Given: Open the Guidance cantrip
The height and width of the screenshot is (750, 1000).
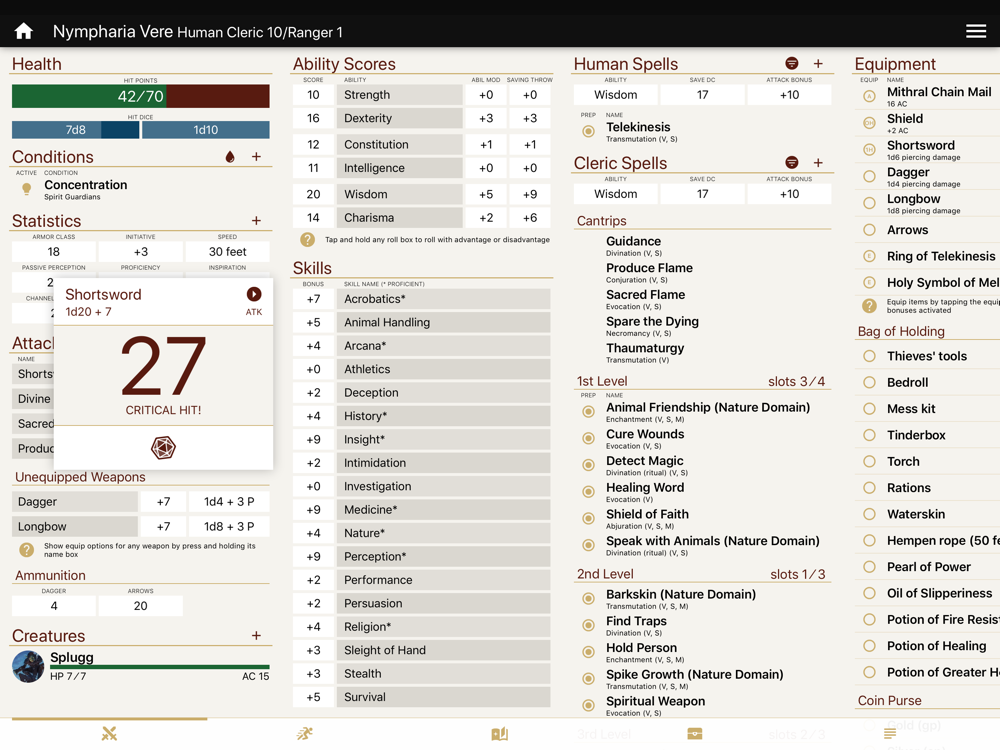Looking at the screenshot, I should pyautogui.click(x=633, y=242).
